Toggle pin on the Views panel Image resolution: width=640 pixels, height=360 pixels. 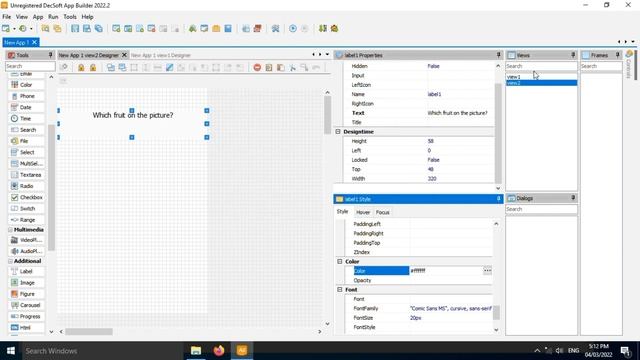[x=573, y=55]
